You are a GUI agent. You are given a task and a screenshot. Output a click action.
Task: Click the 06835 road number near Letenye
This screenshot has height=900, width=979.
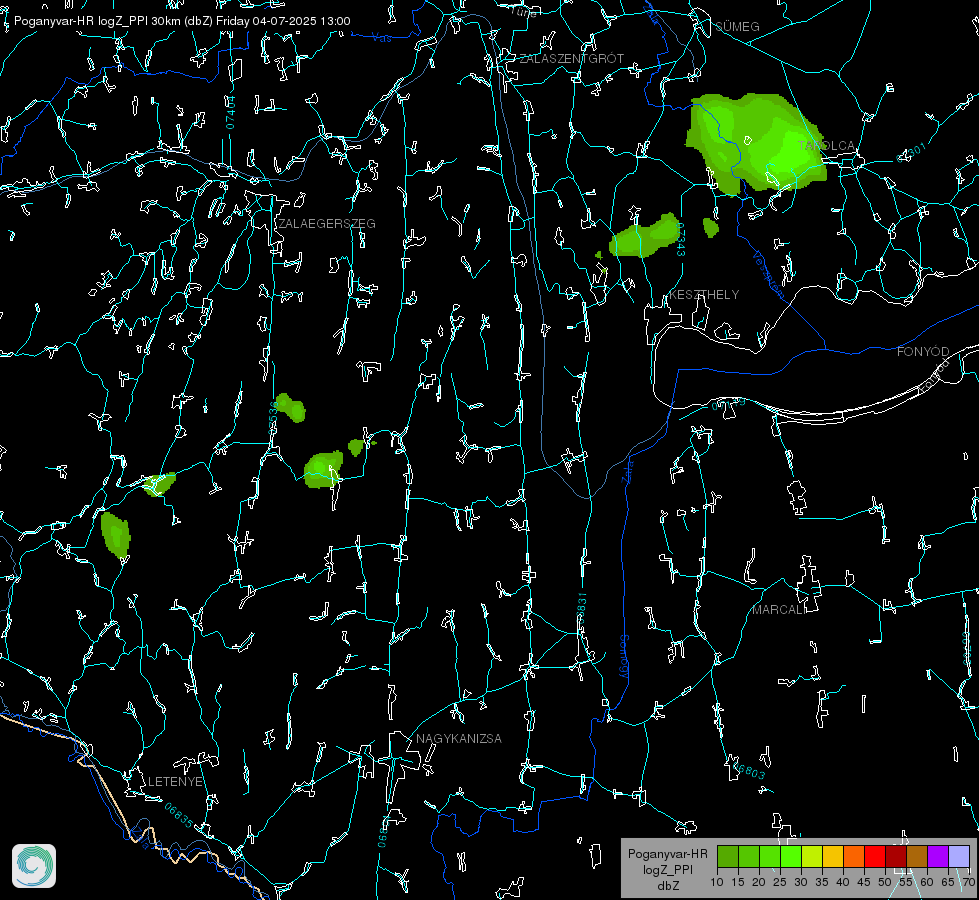tap(179, 816)
